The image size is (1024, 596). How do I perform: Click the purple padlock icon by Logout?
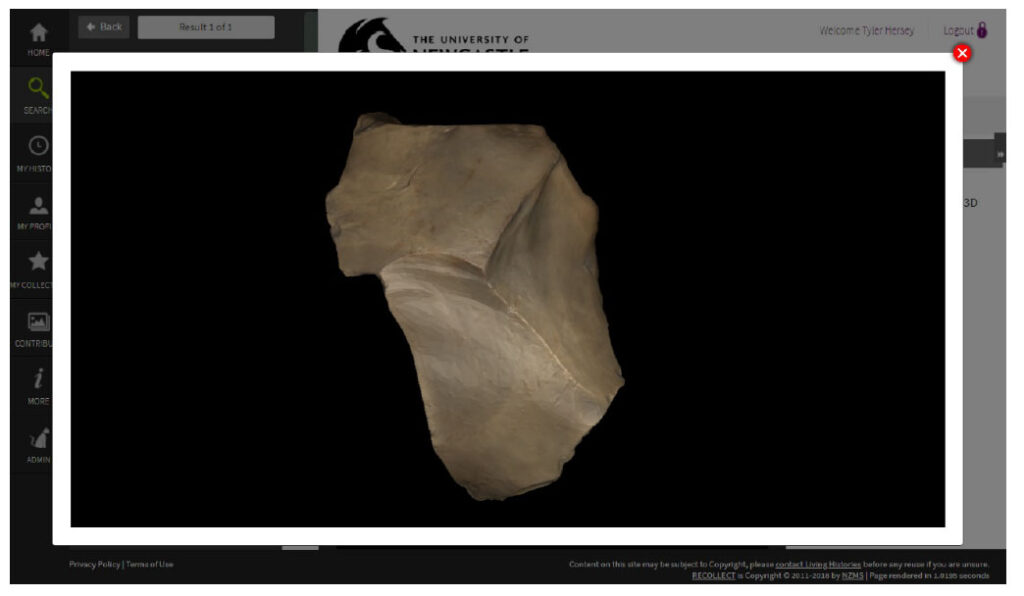(x=982, y=30)
